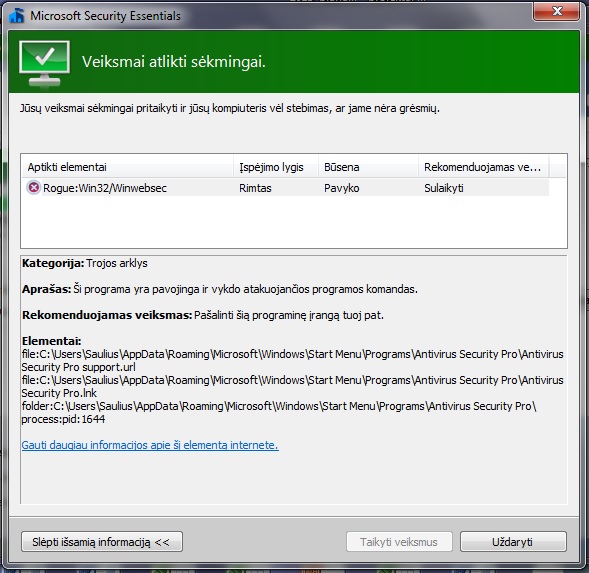The height and width of the screenshot is (573, 589).
Task: Click the Rekomenduojamas ve... column header
Action: [483, 167]
